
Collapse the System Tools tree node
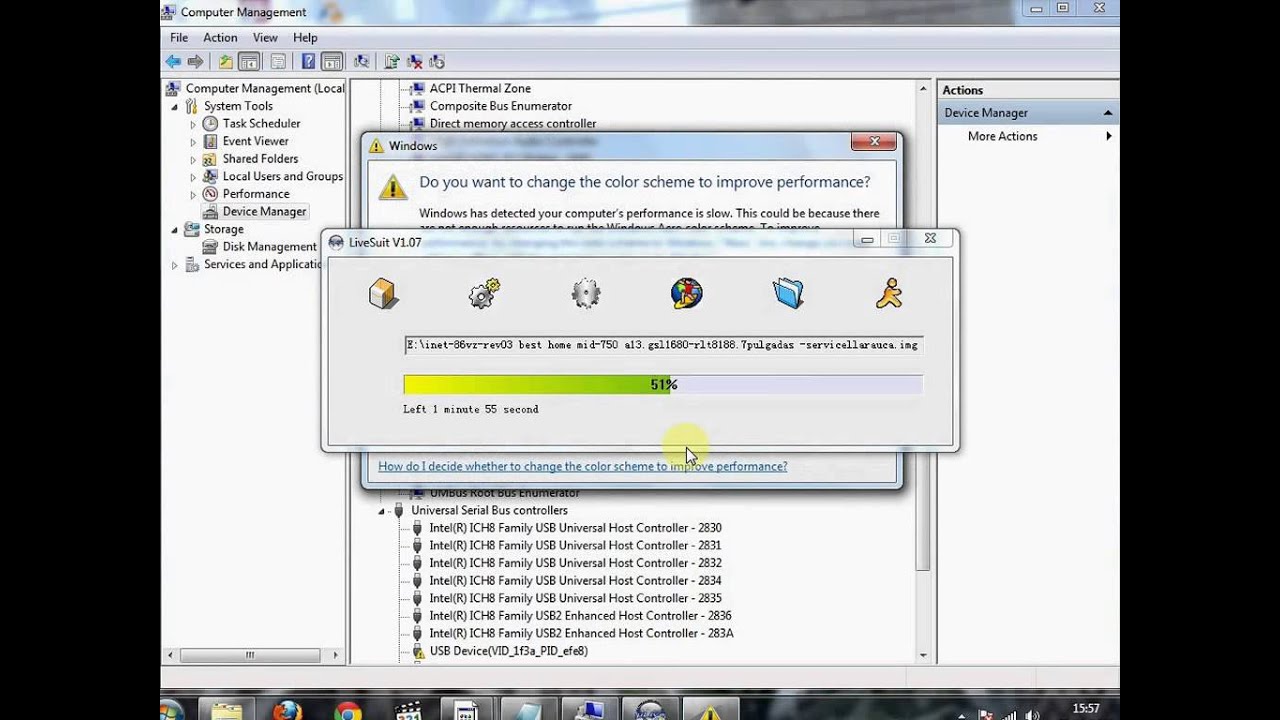(x=175, y=106)
